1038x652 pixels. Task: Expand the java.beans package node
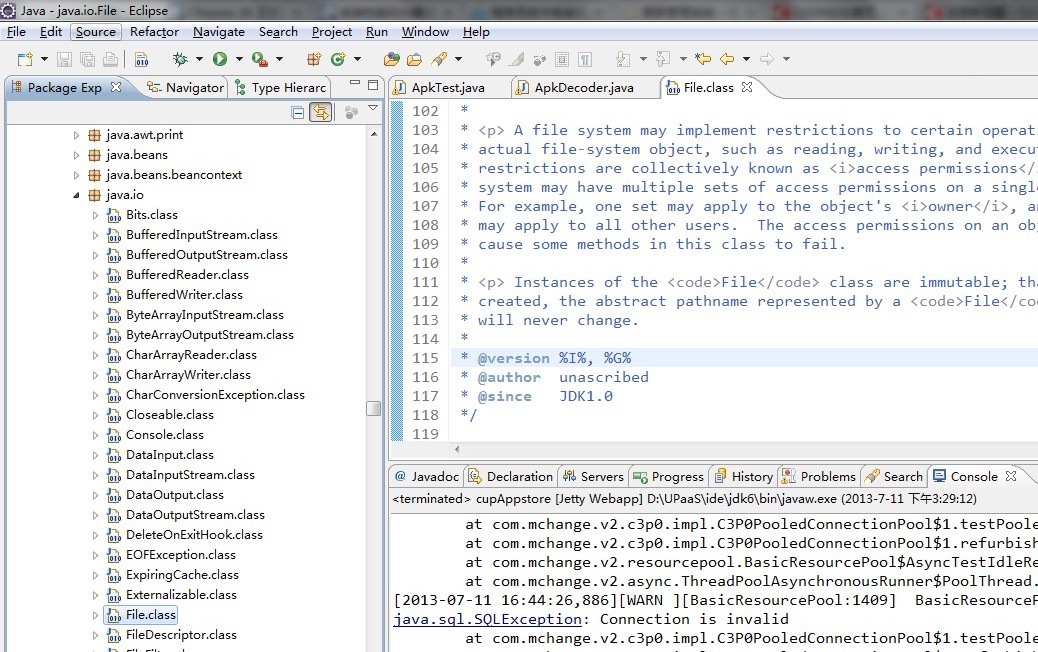pos(77,155)
